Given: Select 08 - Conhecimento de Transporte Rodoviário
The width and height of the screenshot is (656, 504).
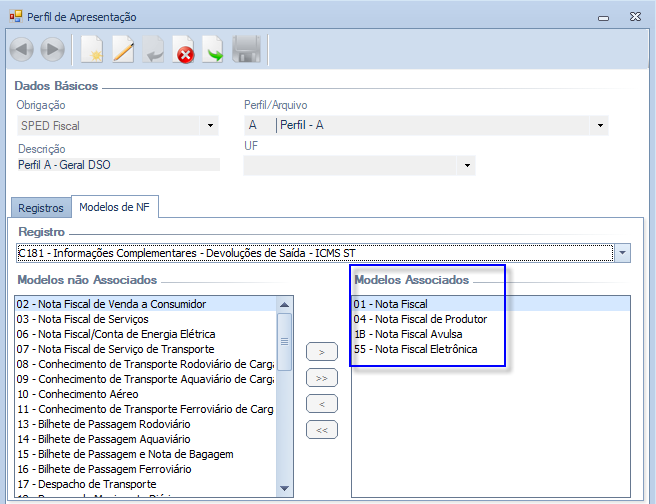Looking at the screenshot, I should click(145, 364).
